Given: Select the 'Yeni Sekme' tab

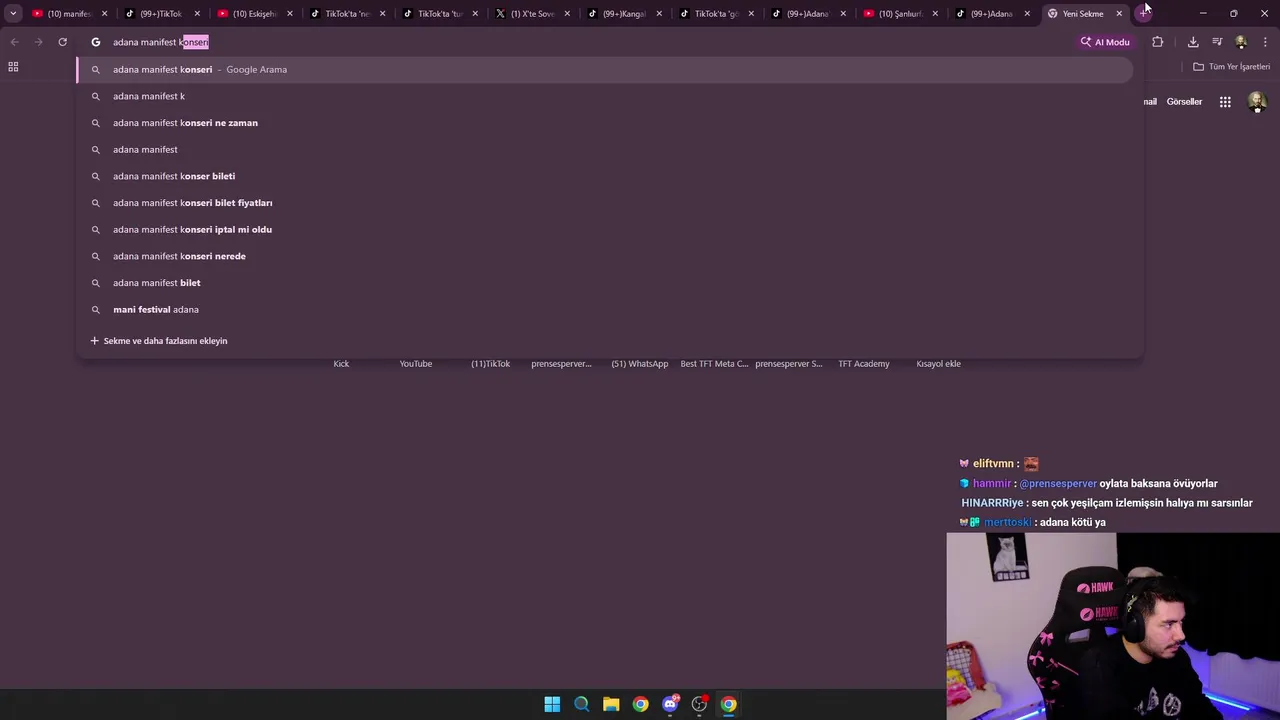Looking at the screenshot, I should click(1083, 14).
